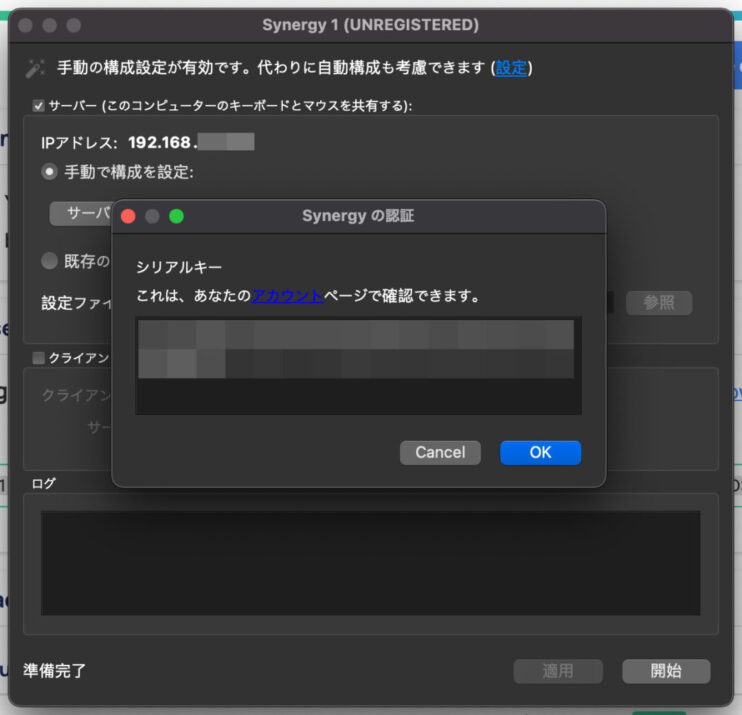This screenshot has width=742, height=715.
Task: Click the 設定ファイ configuration file label
Action: tap(77, 303)
